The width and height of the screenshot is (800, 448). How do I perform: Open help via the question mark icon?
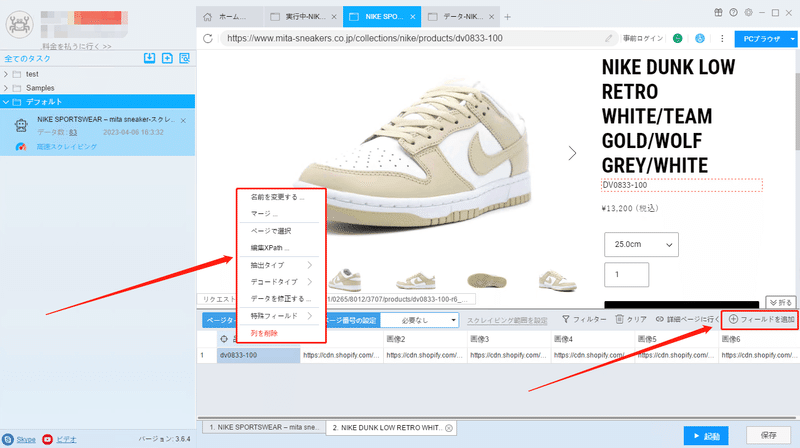[x=733, y=13]
